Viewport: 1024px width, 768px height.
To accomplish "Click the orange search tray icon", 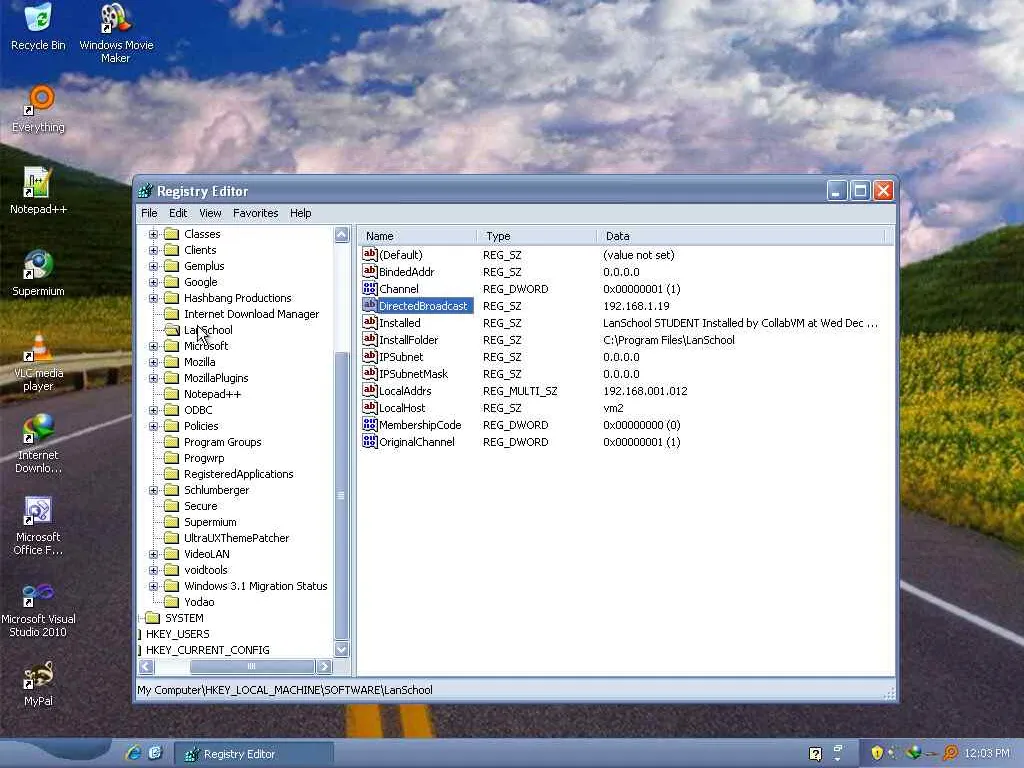I will coord(950,753).
